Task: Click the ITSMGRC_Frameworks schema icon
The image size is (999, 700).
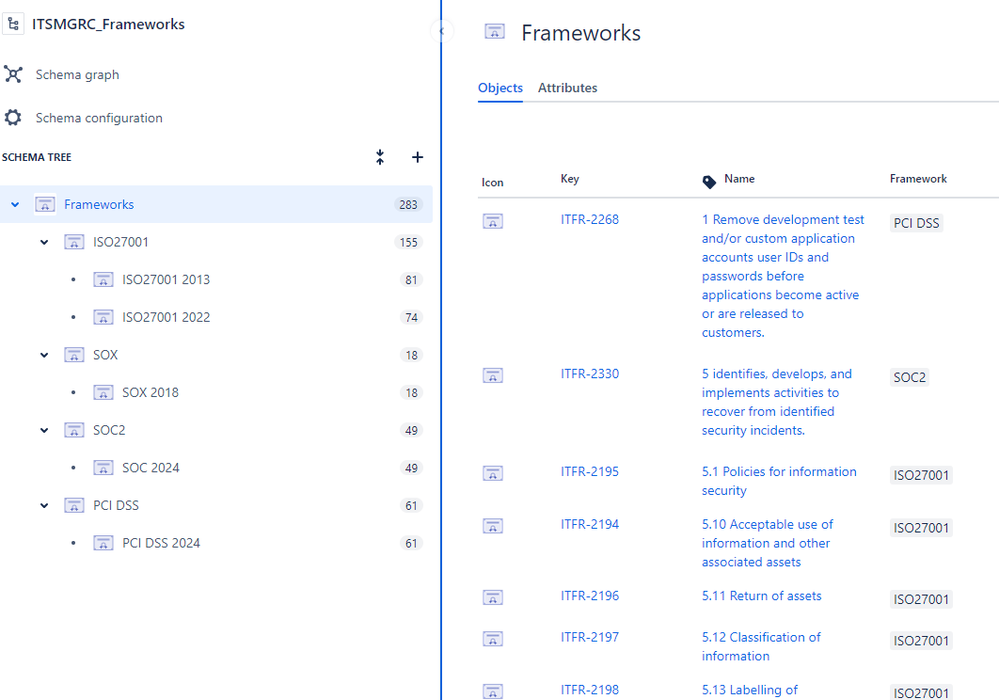Action: click(x=16, y=23)
